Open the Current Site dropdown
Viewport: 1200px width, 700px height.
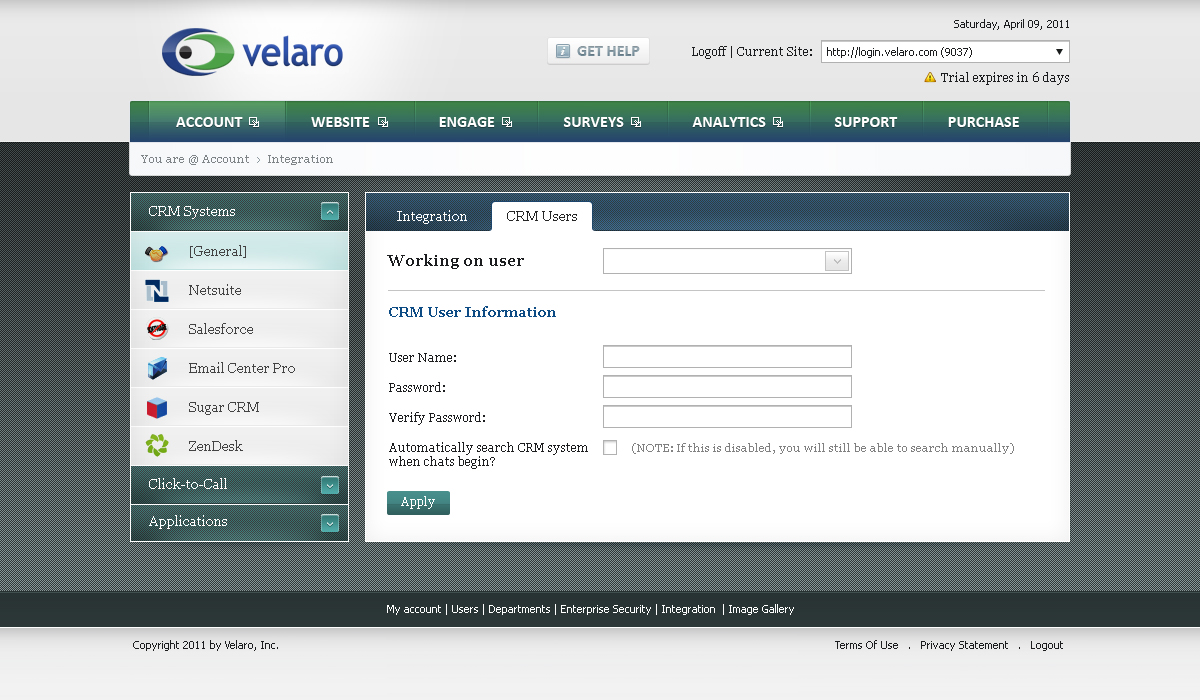[x=945, y=52]
